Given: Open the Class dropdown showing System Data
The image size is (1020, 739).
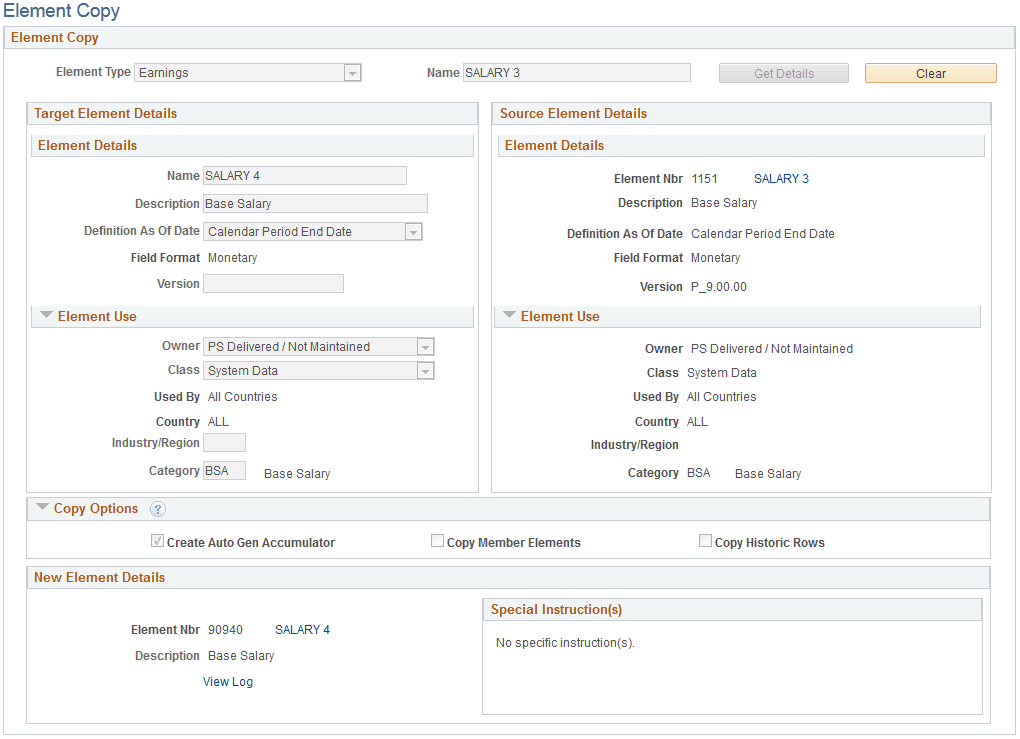Looking at the screenshot, I should click(x=425, y=371).
